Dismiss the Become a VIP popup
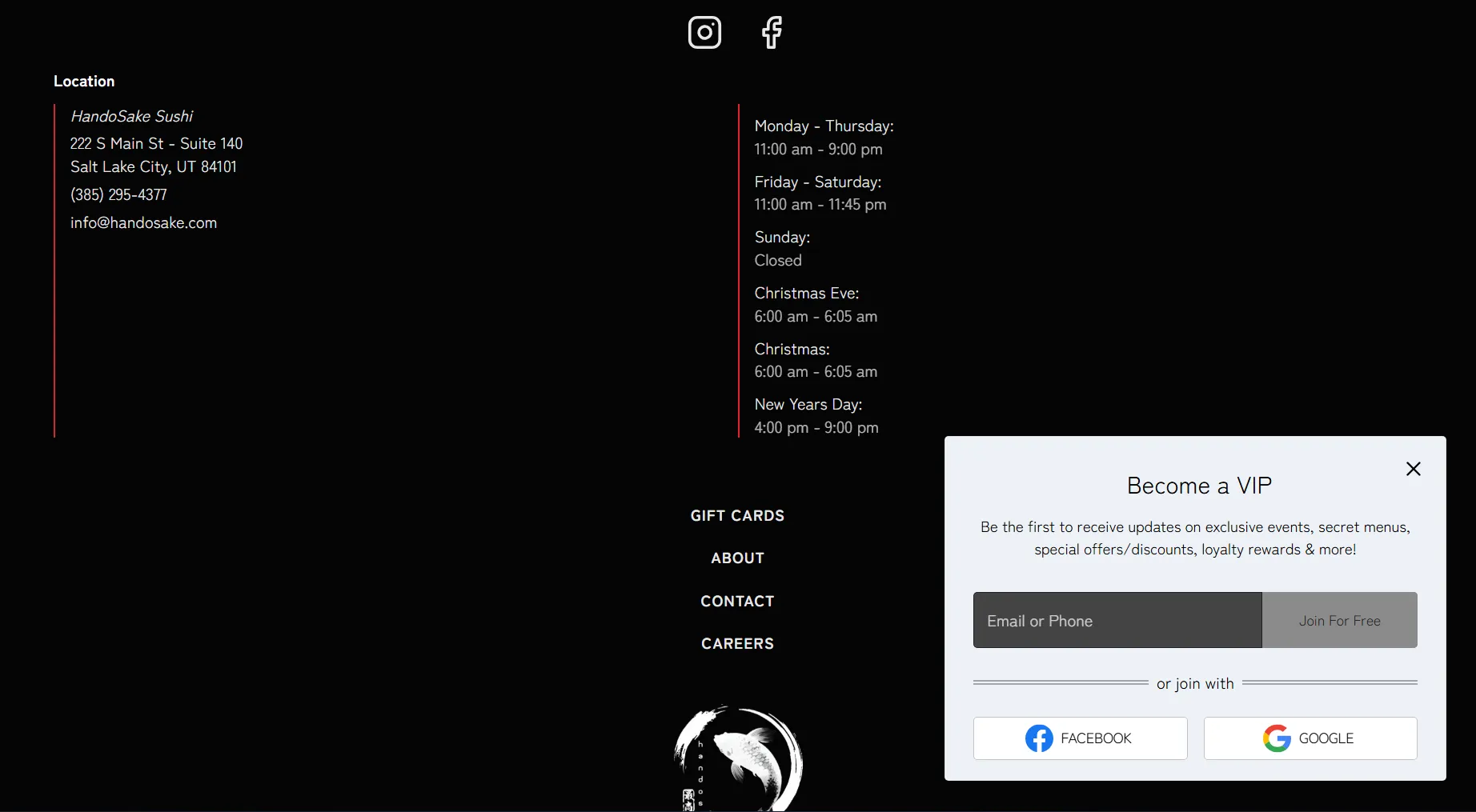Screen dimensions: 1476x812 pyautogui.click(x=1413, y=469)
